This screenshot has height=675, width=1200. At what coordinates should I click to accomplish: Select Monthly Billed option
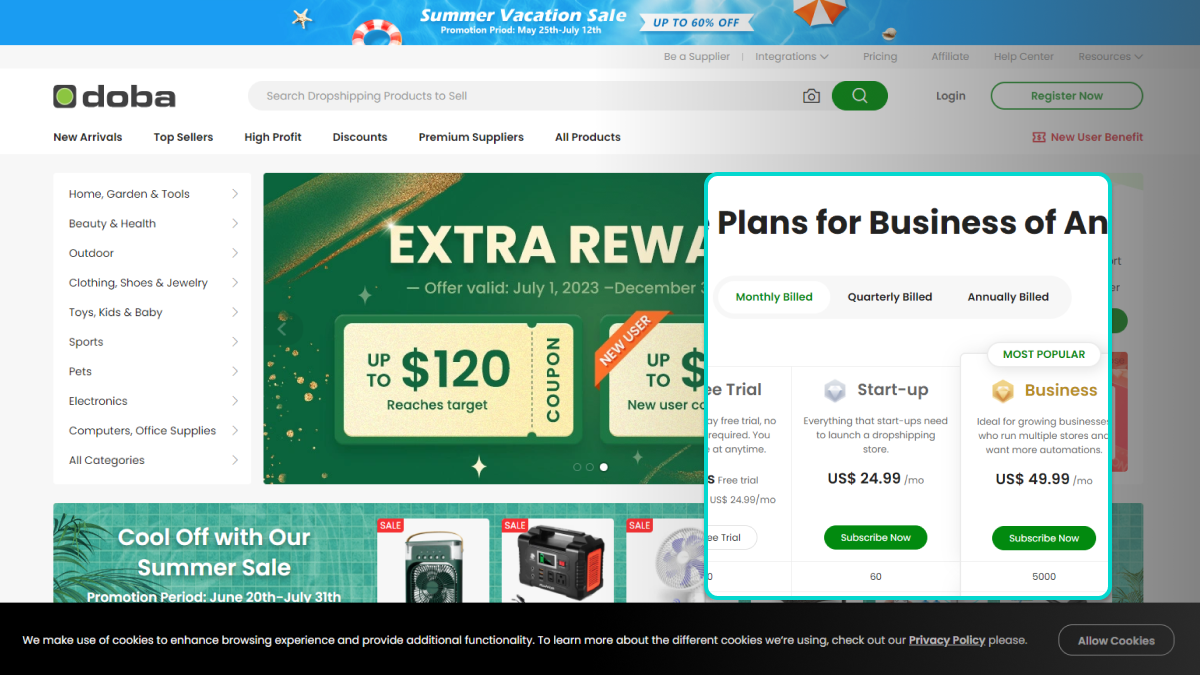tap(774, 297)
